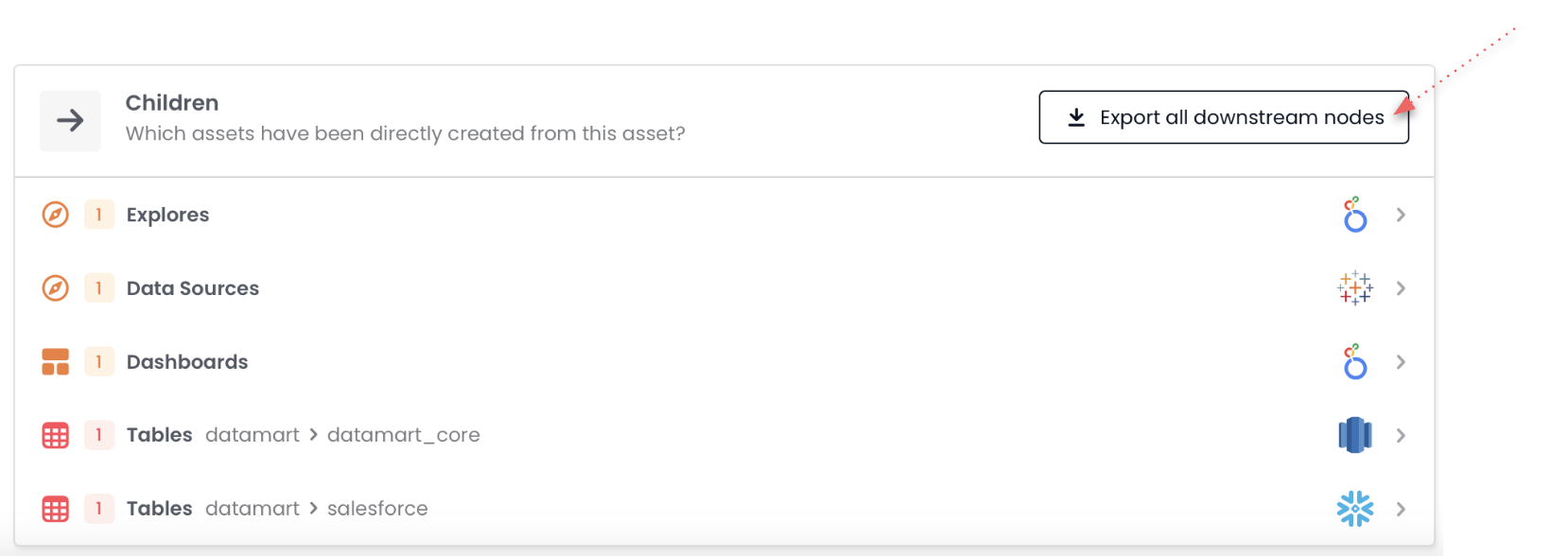Click the Explores compass icon

pyautogui.click(x=56, y=215)
